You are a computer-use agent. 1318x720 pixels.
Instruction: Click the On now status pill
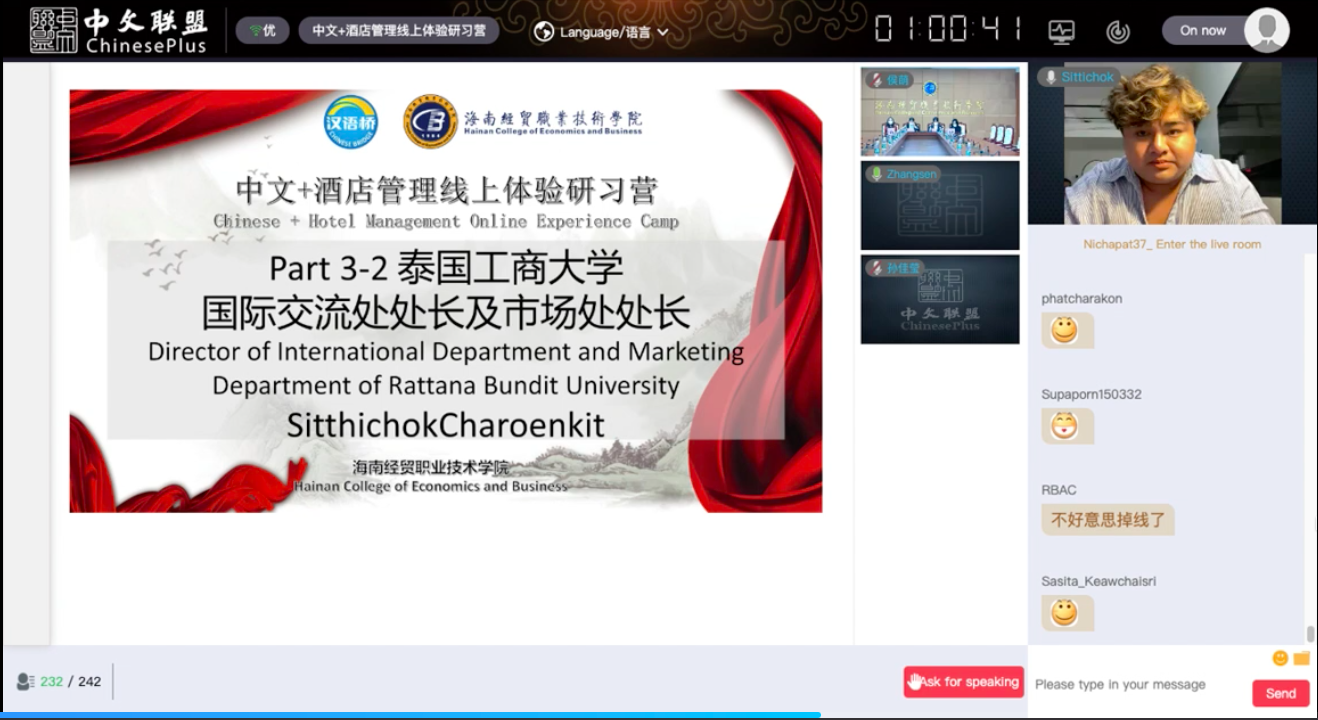(x=1203, y=31)
